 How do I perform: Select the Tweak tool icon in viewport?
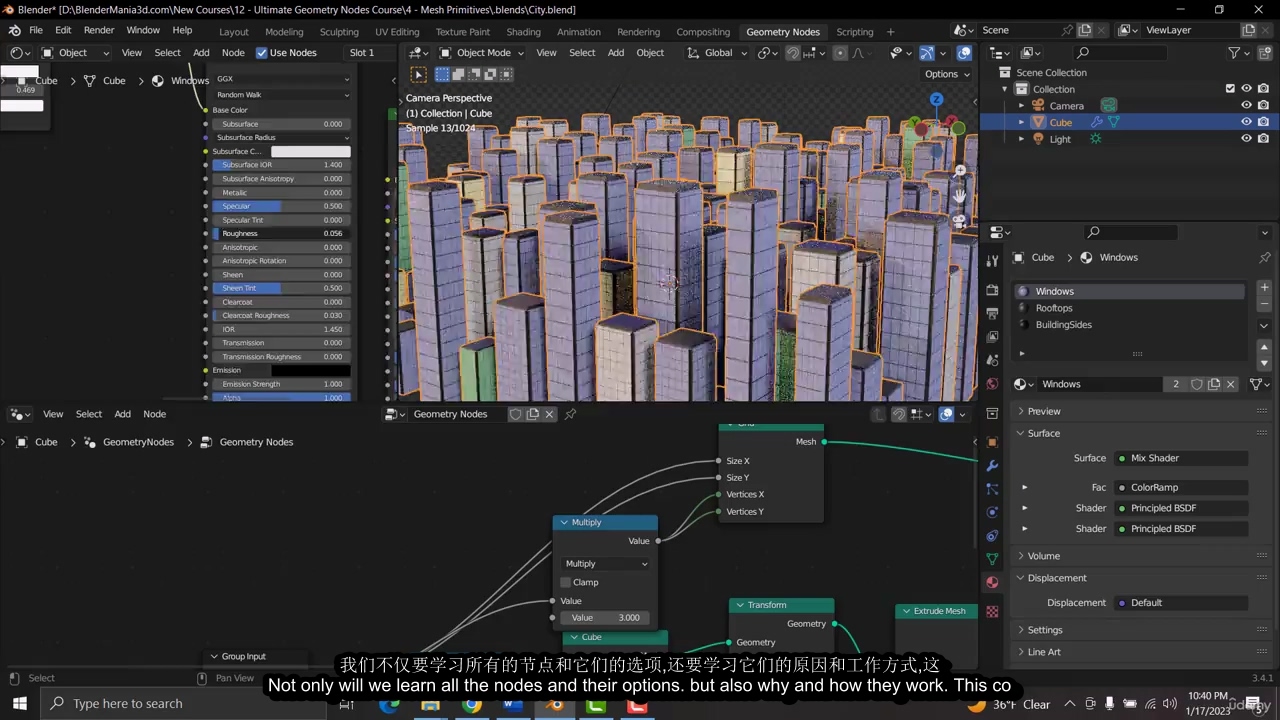419,75
